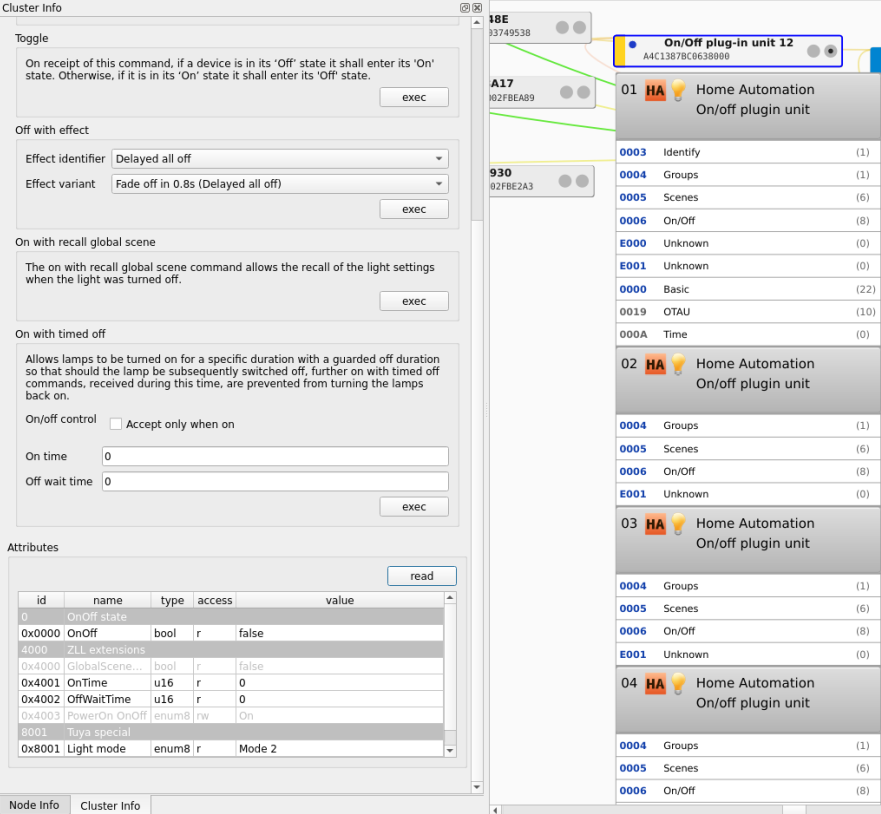Screen dimensions: 881x814
Task: Select Unknown cluster E000 on endpoint 01
Action: tap(747, 243)
